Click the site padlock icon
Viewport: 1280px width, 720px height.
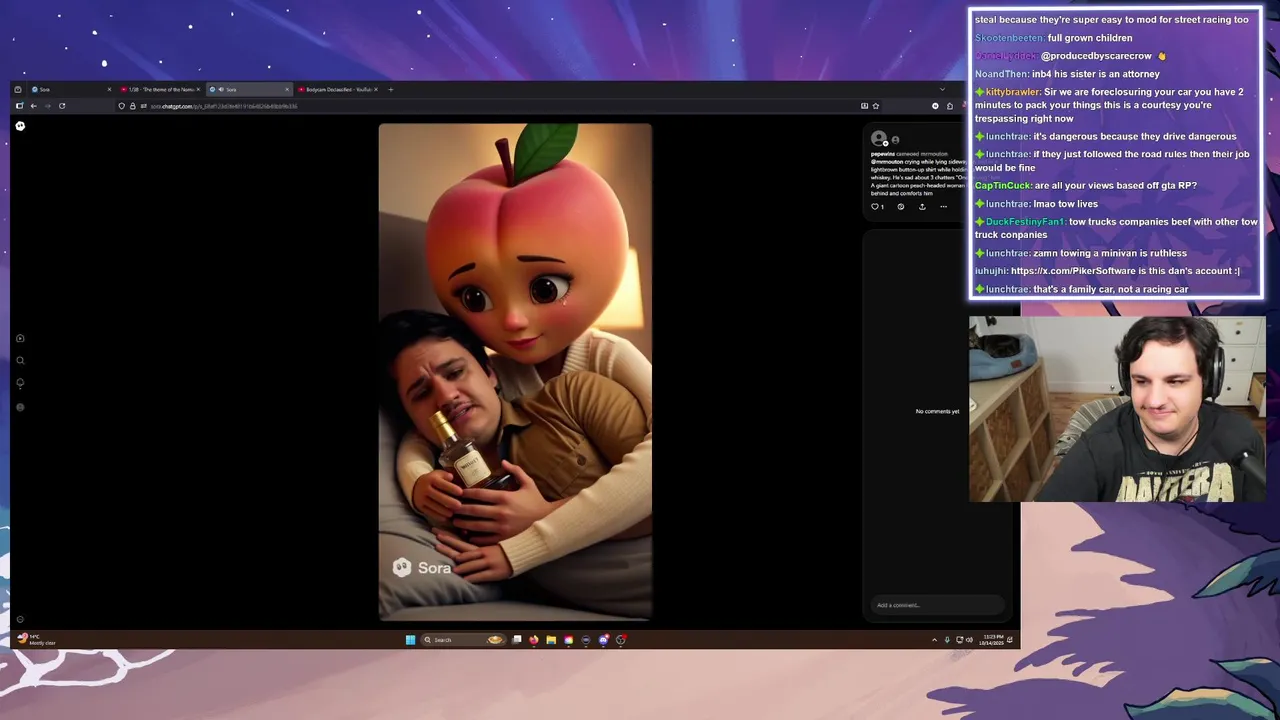click(x=132, y=106)
